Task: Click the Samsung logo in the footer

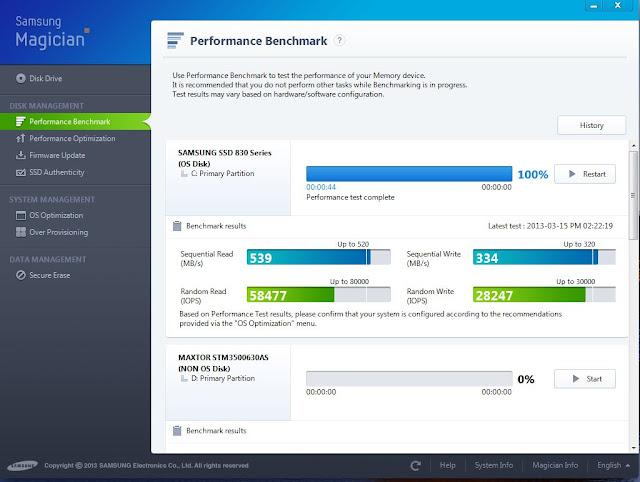Action: click(x=22, y=466)
